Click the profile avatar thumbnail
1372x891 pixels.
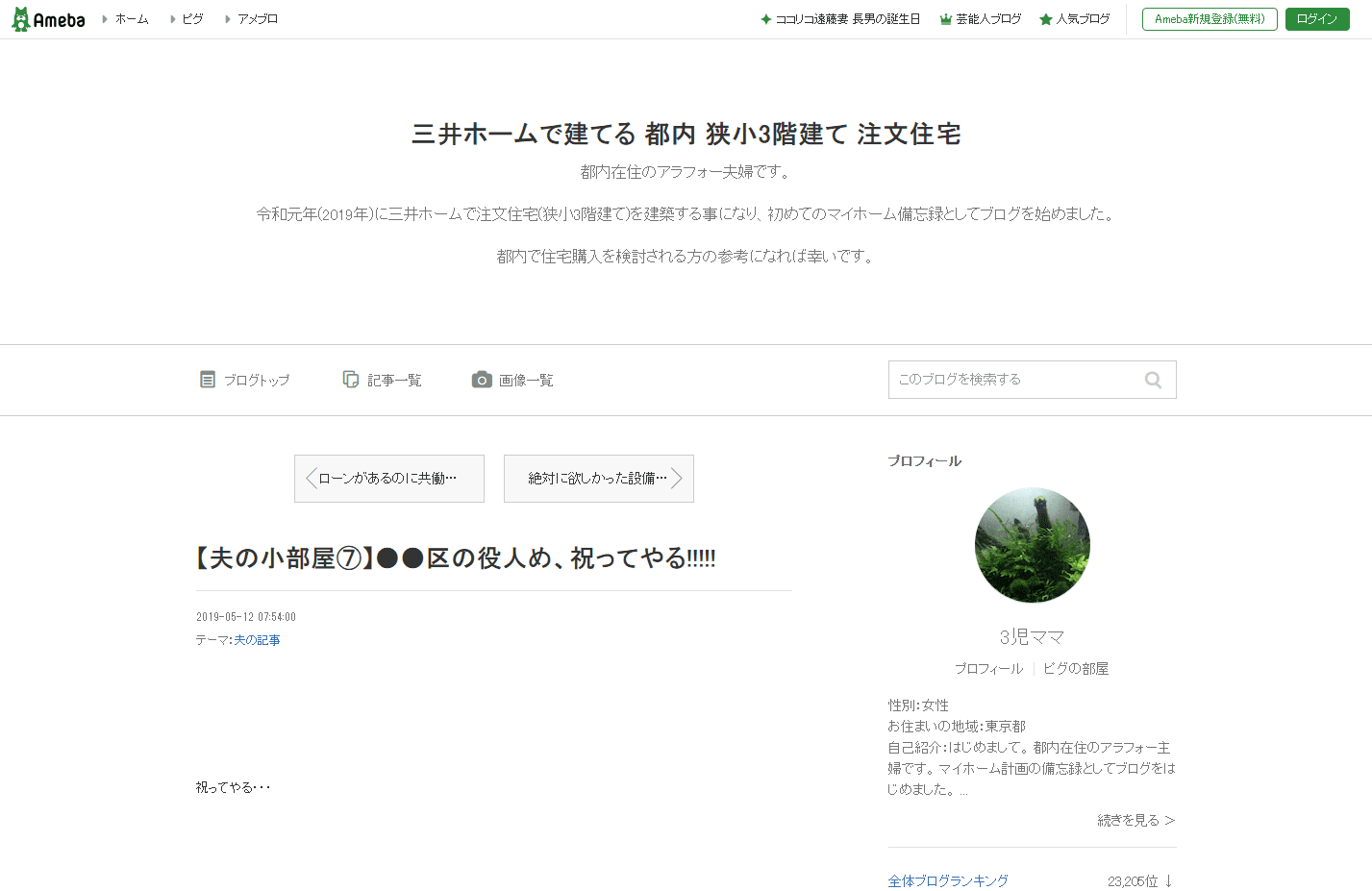pos(1033,545)
